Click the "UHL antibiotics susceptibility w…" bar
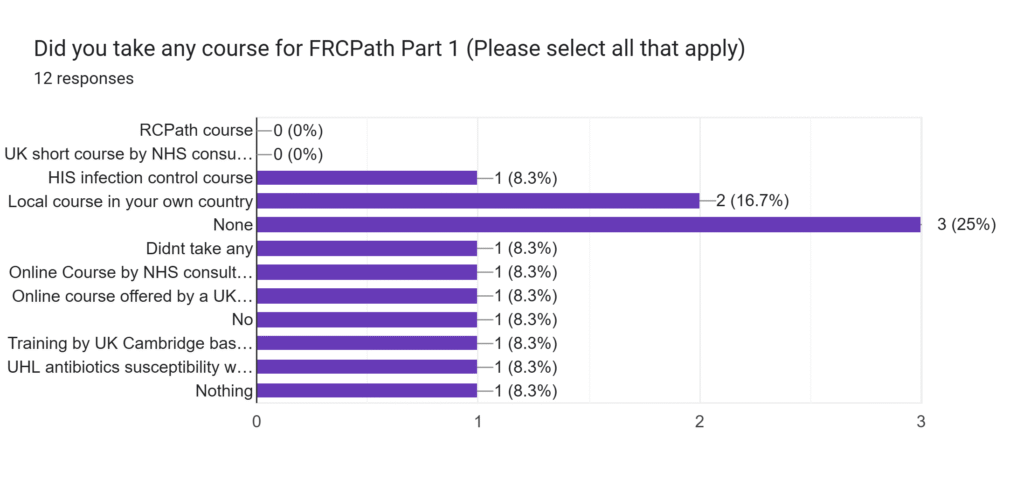This screenshot has height=487, width=1024. click(367, 367)
